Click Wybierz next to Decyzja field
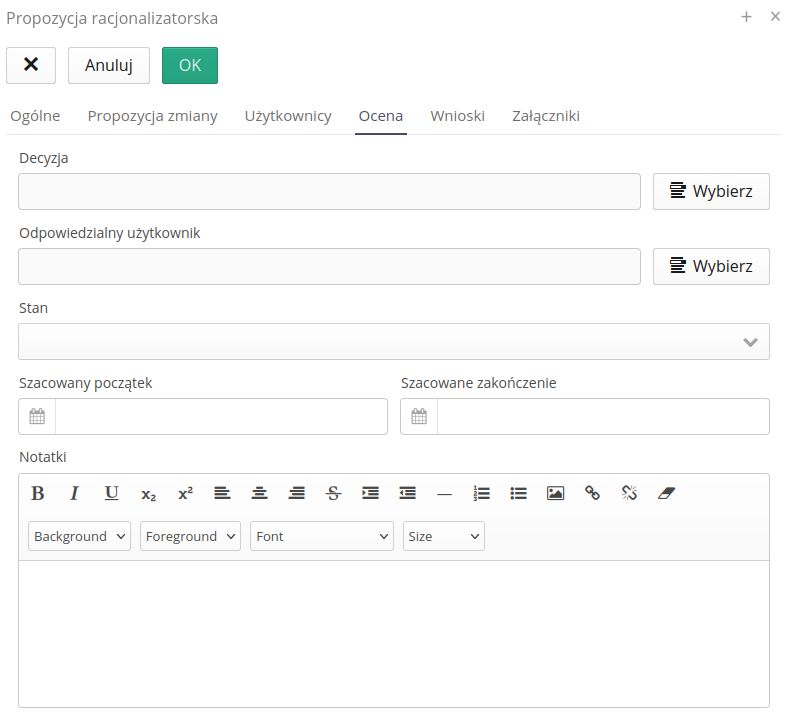 [711, 191]
